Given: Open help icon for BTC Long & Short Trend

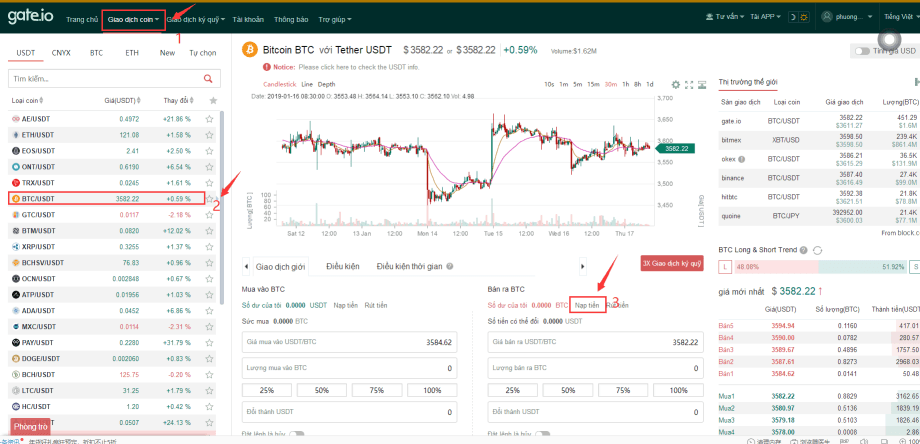Looking at the screenshot, I should pos(803,250).
